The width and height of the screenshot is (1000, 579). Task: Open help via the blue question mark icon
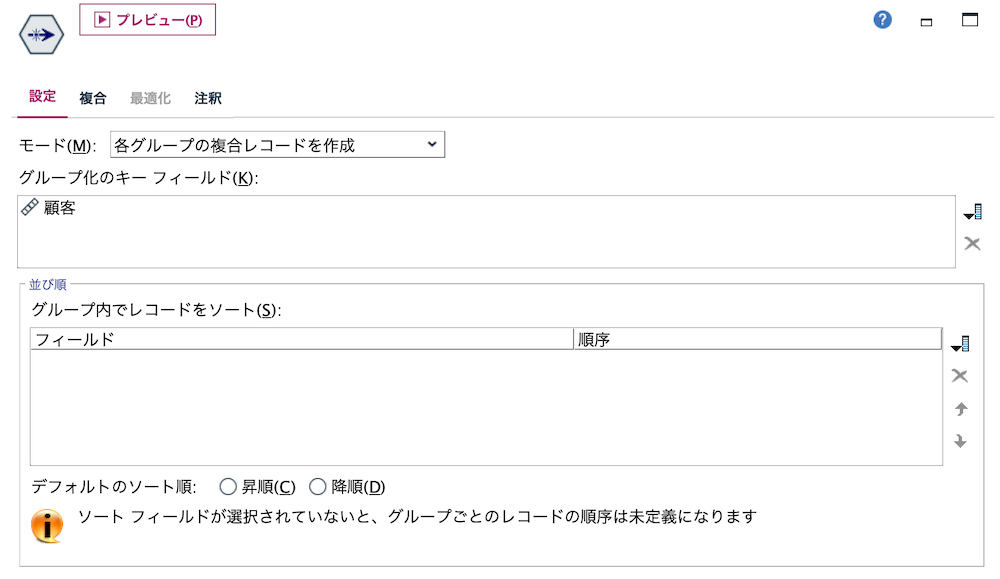point(881,19)
